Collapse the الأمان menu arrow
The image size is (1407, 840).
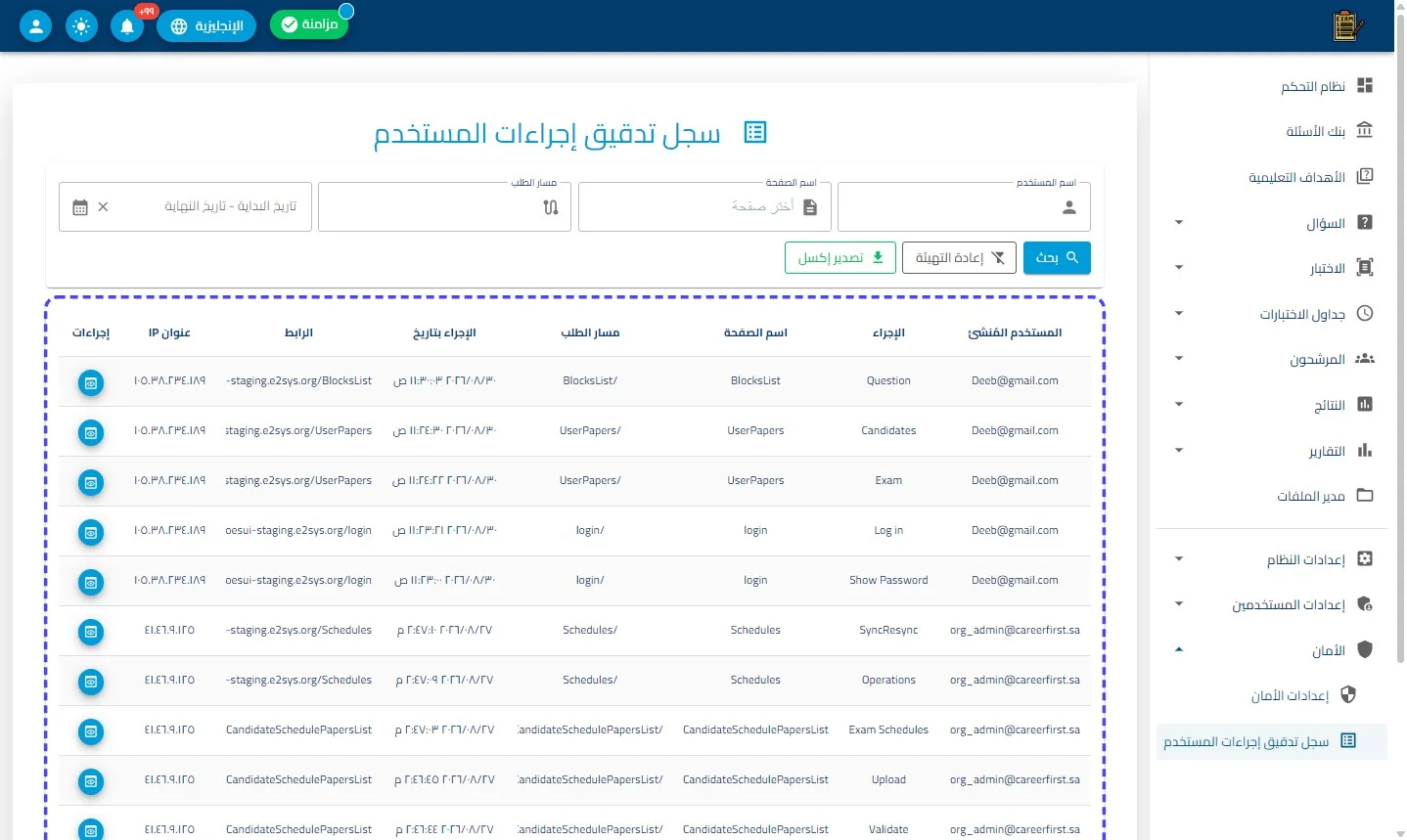(1179, 650)
